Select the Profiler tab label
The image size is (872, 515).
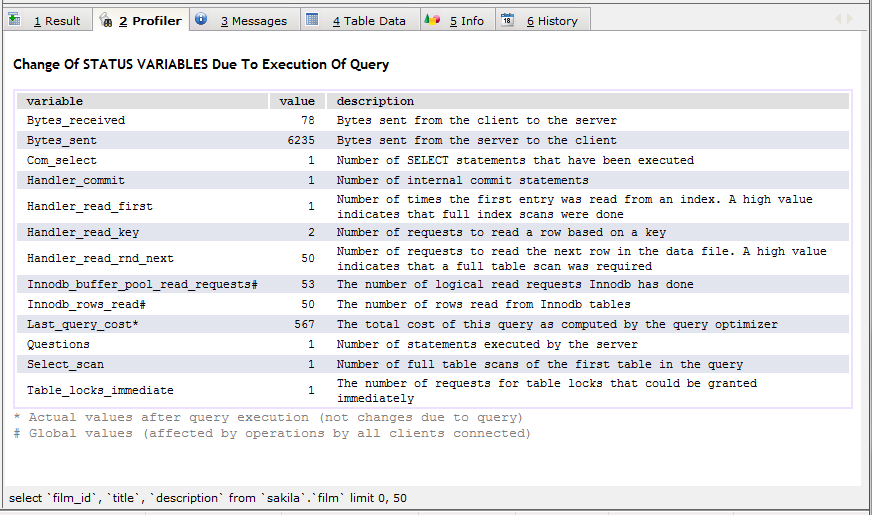pyautogui.click(x=150, y=21)
